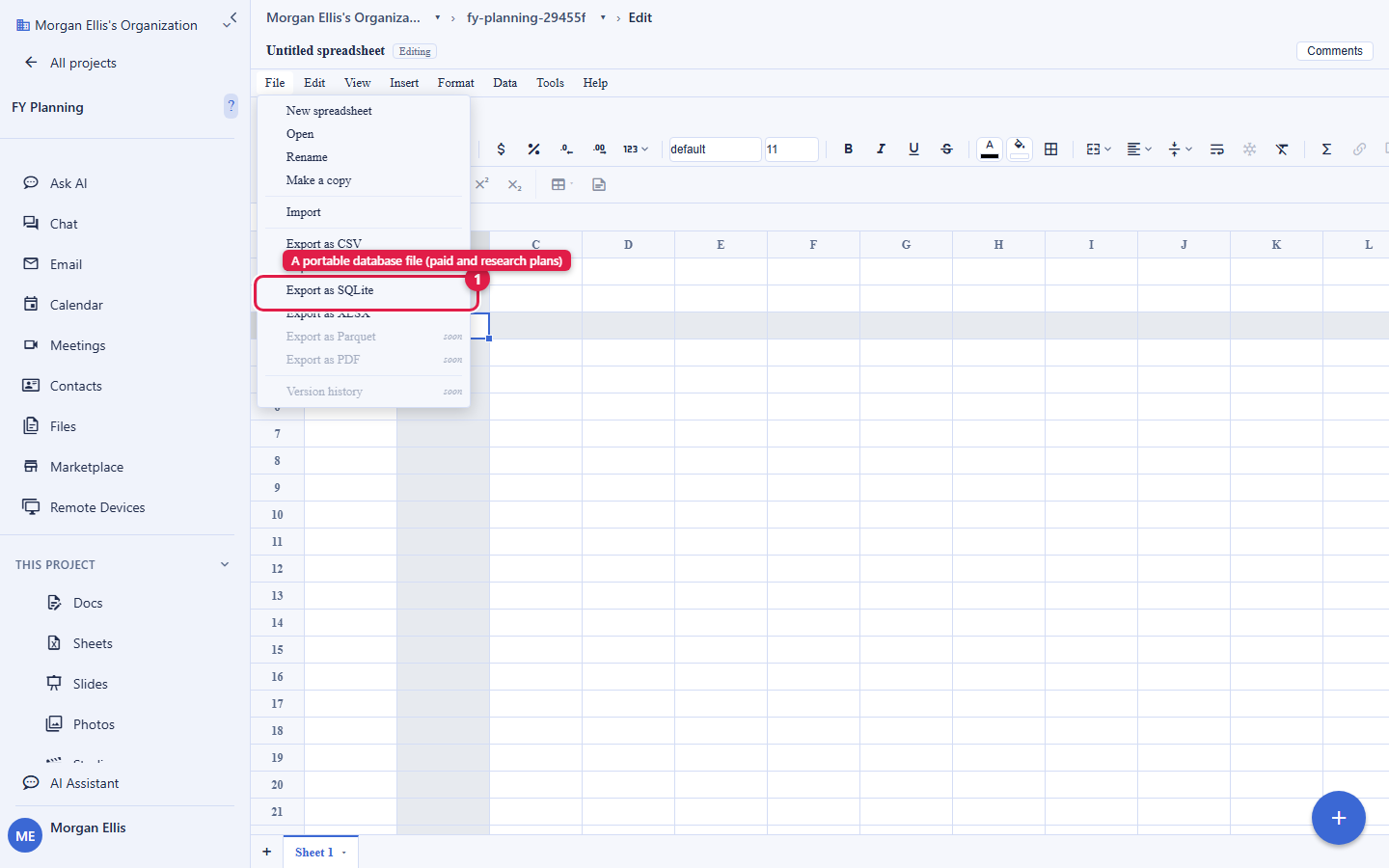
Task: Toggle superscript formatting
Action: coord(482,184)
